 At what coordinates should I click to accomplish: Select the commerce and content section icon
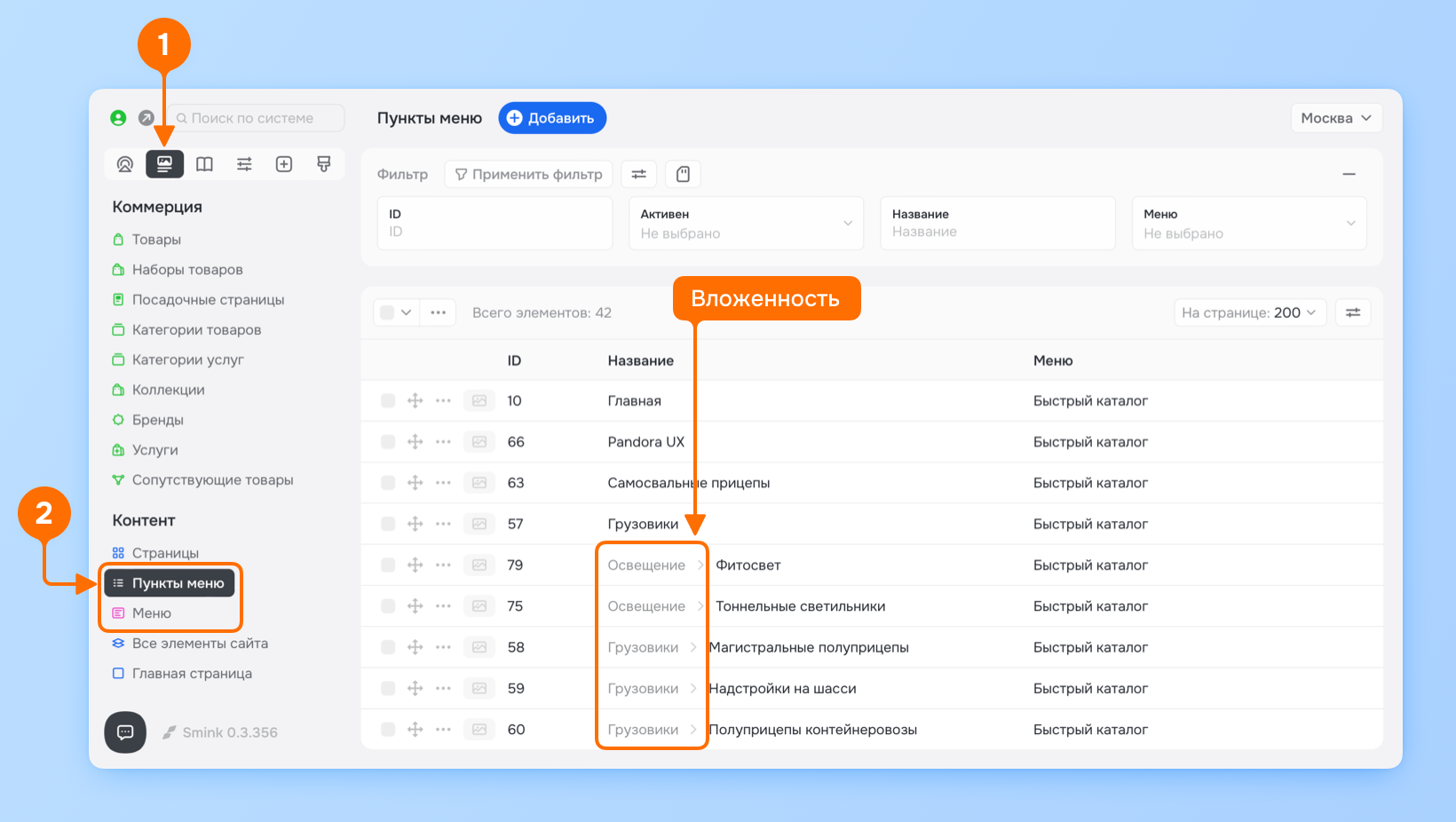[x=164, y=164]
